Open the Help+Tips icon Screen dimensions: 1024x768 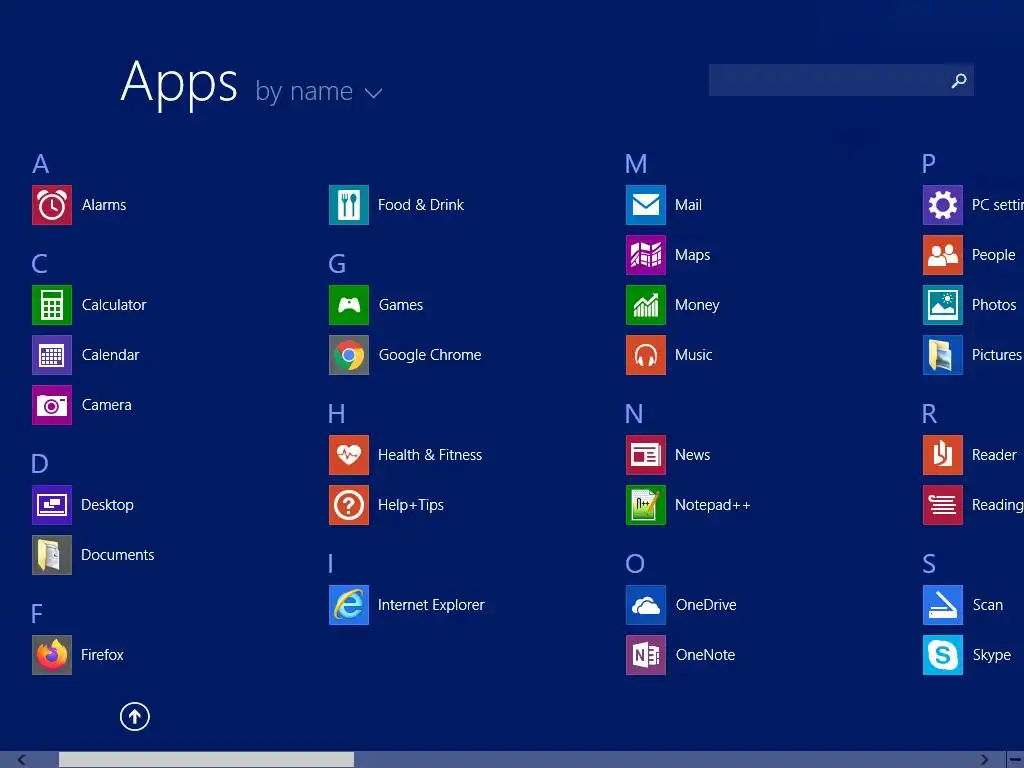tap(349, 505)
